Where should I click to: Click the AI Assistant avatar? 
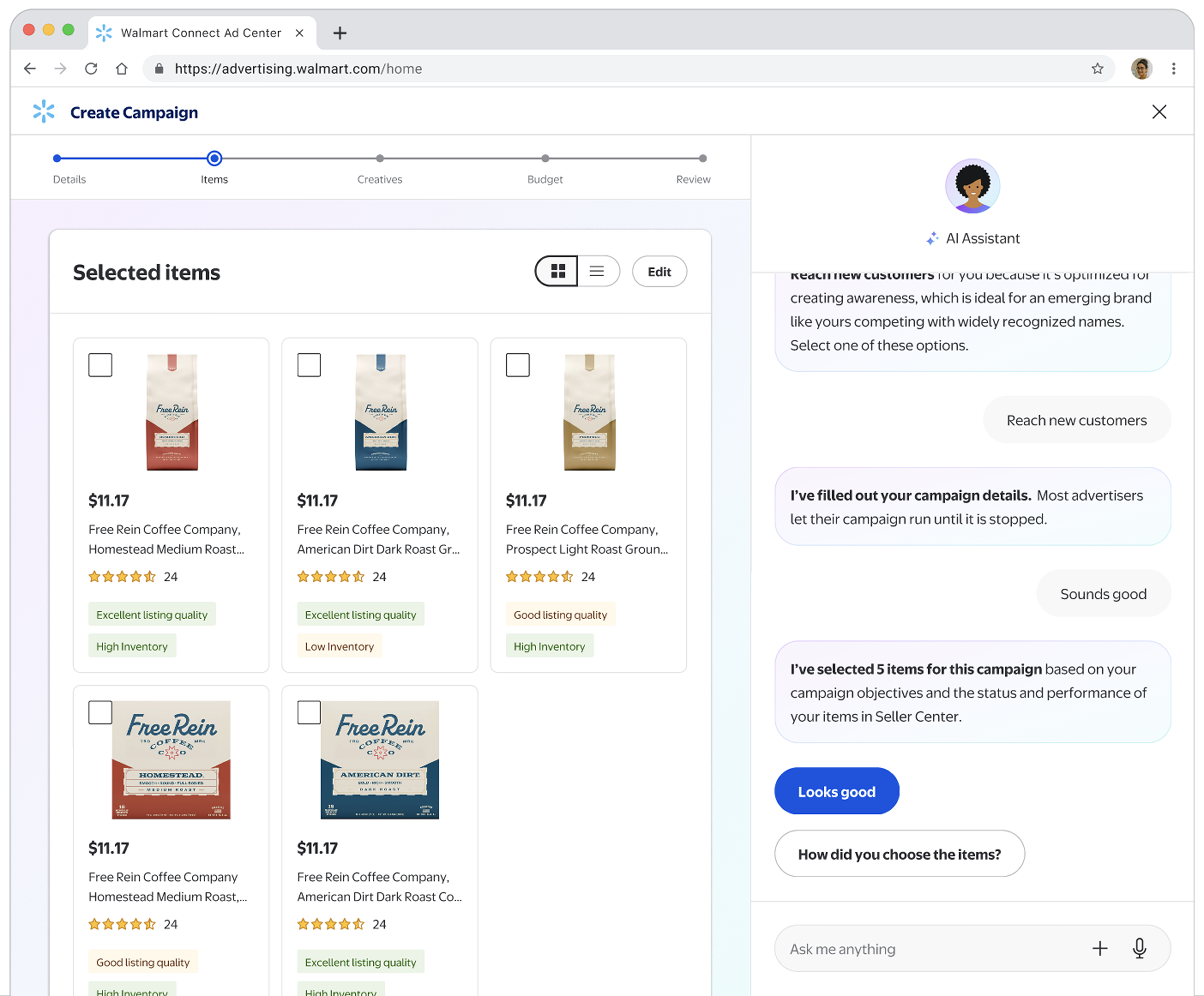972,186
